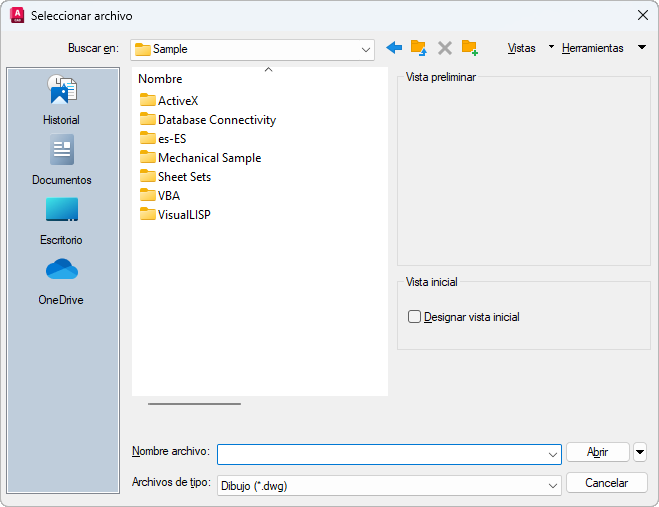Sort by the Nombre column header
The height and width of the screenshot is (507, 659).
click(160, 79)
